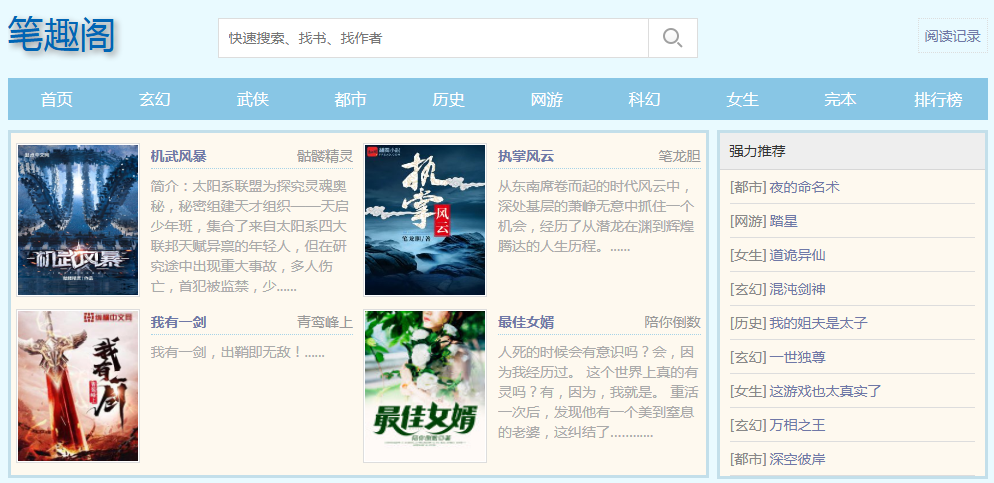Open the 我有一剑 title link
This screenshot has width=994, height=483.
coord(179,323)
